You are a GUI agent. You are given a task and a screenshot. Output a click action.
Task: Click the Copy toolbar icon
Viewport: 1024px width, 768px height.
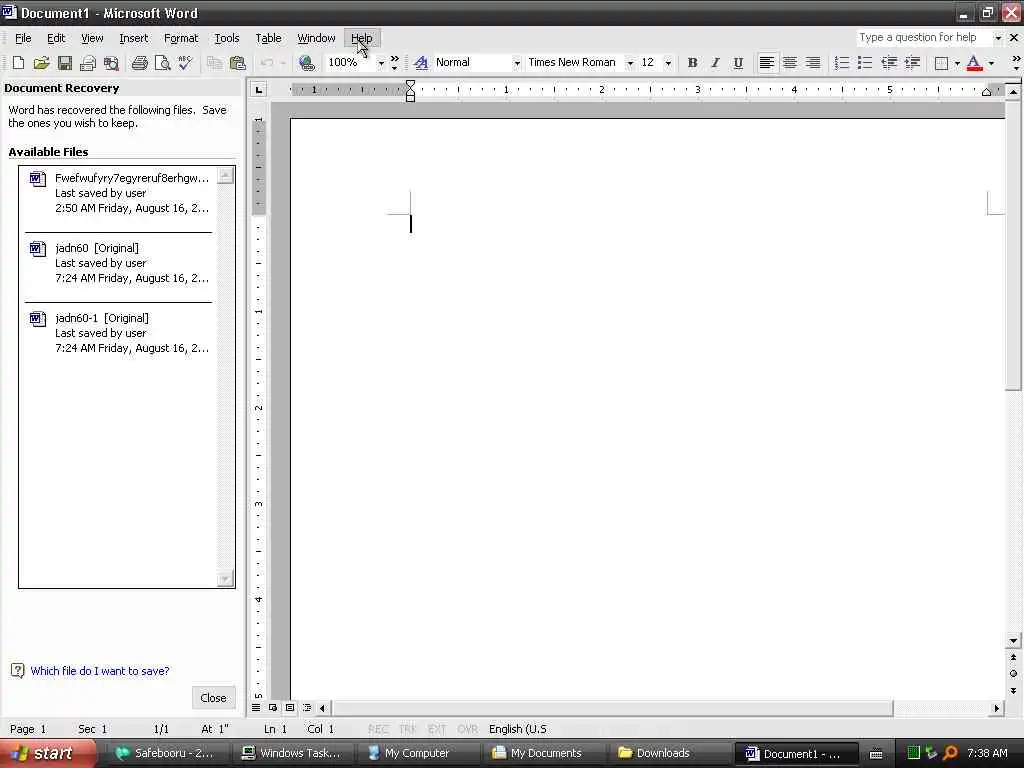pyautogui.click(x=214, y=63)
